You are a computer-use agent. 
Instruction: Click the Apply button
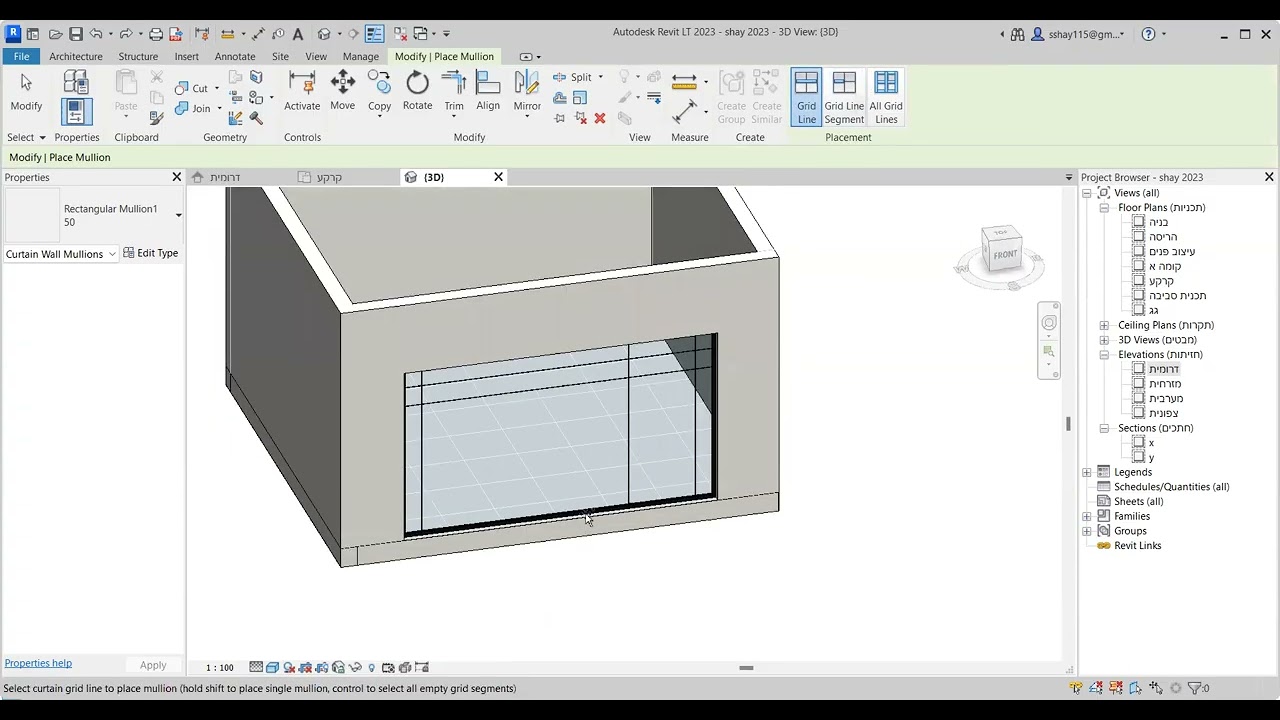(x=153, y=665)
